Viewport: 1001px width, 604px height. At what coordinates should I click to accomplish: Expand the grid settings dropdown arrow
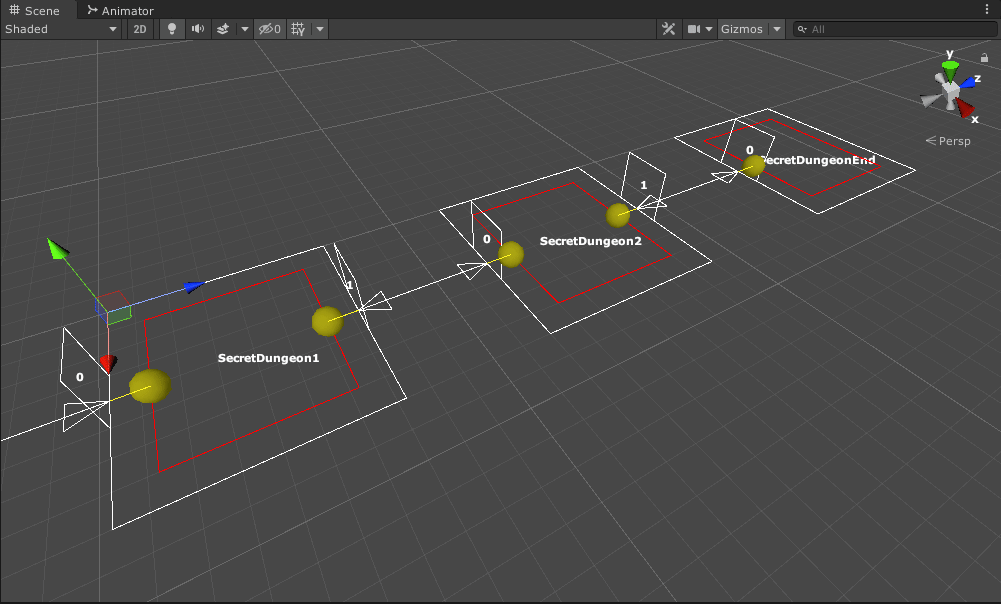point(320,29)
